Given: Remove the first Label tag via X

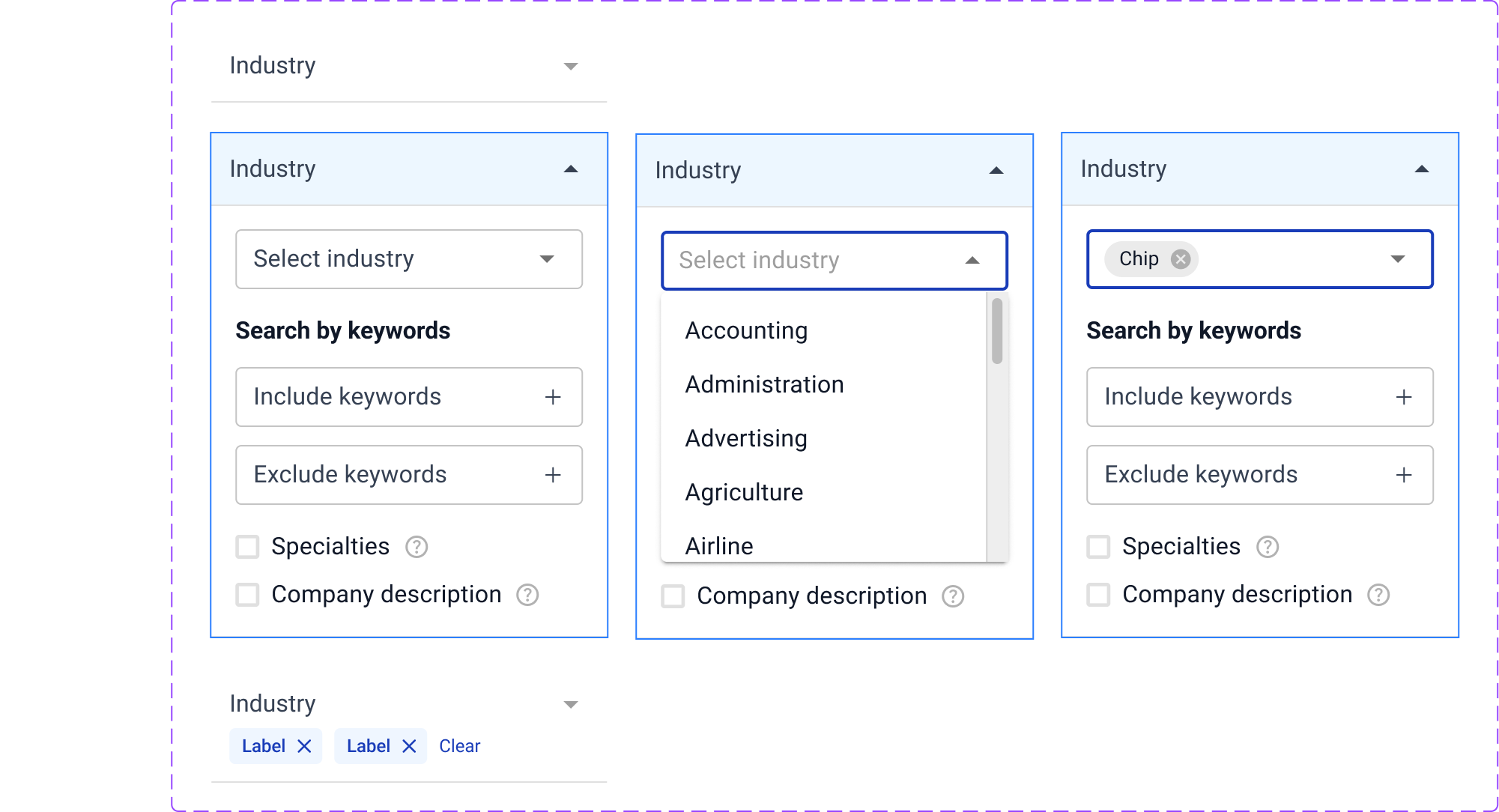Looking at the screenshot, I should coord(304,746).
